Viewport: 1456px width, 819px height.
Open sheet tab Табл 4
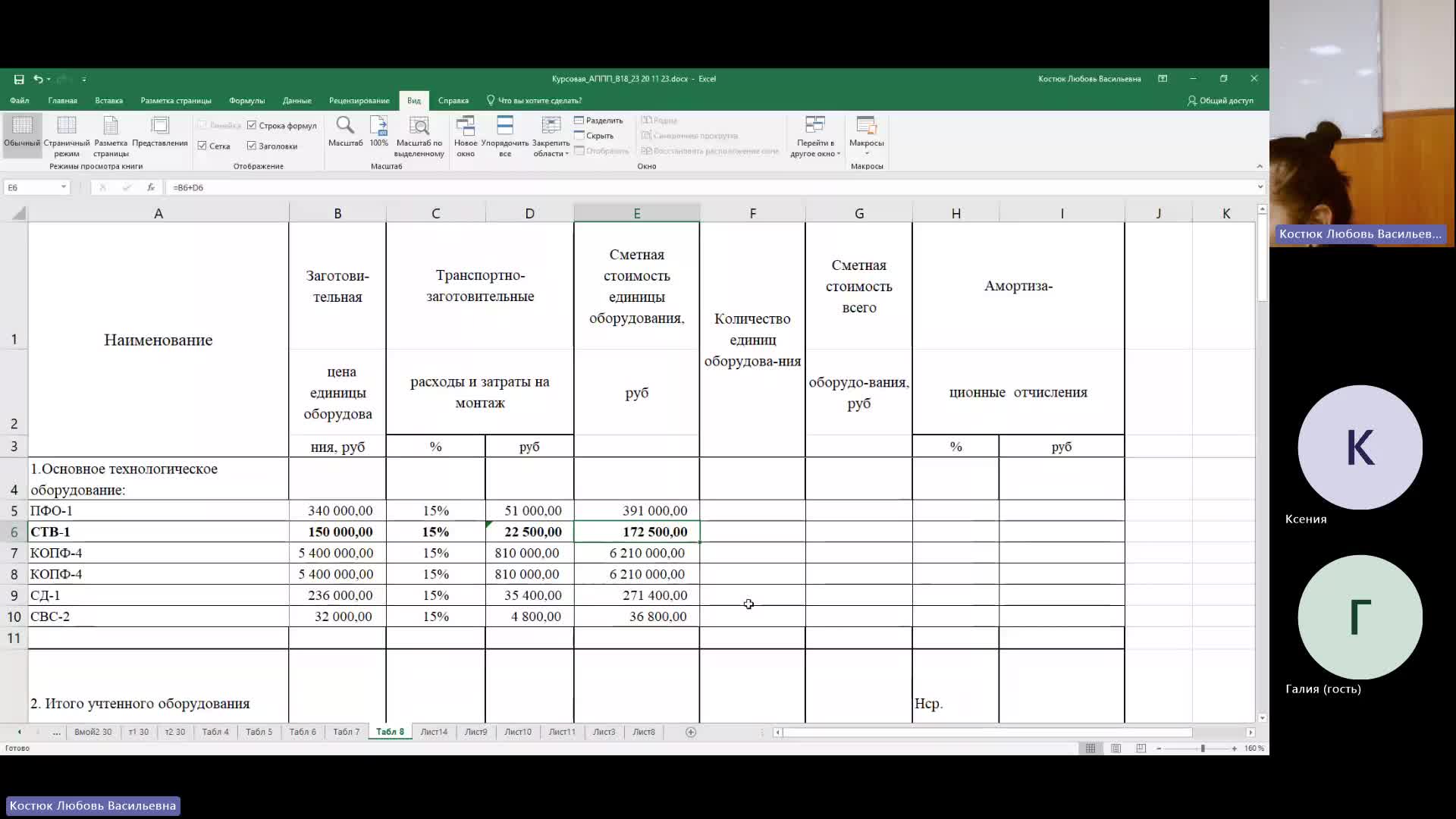point(215,732)
